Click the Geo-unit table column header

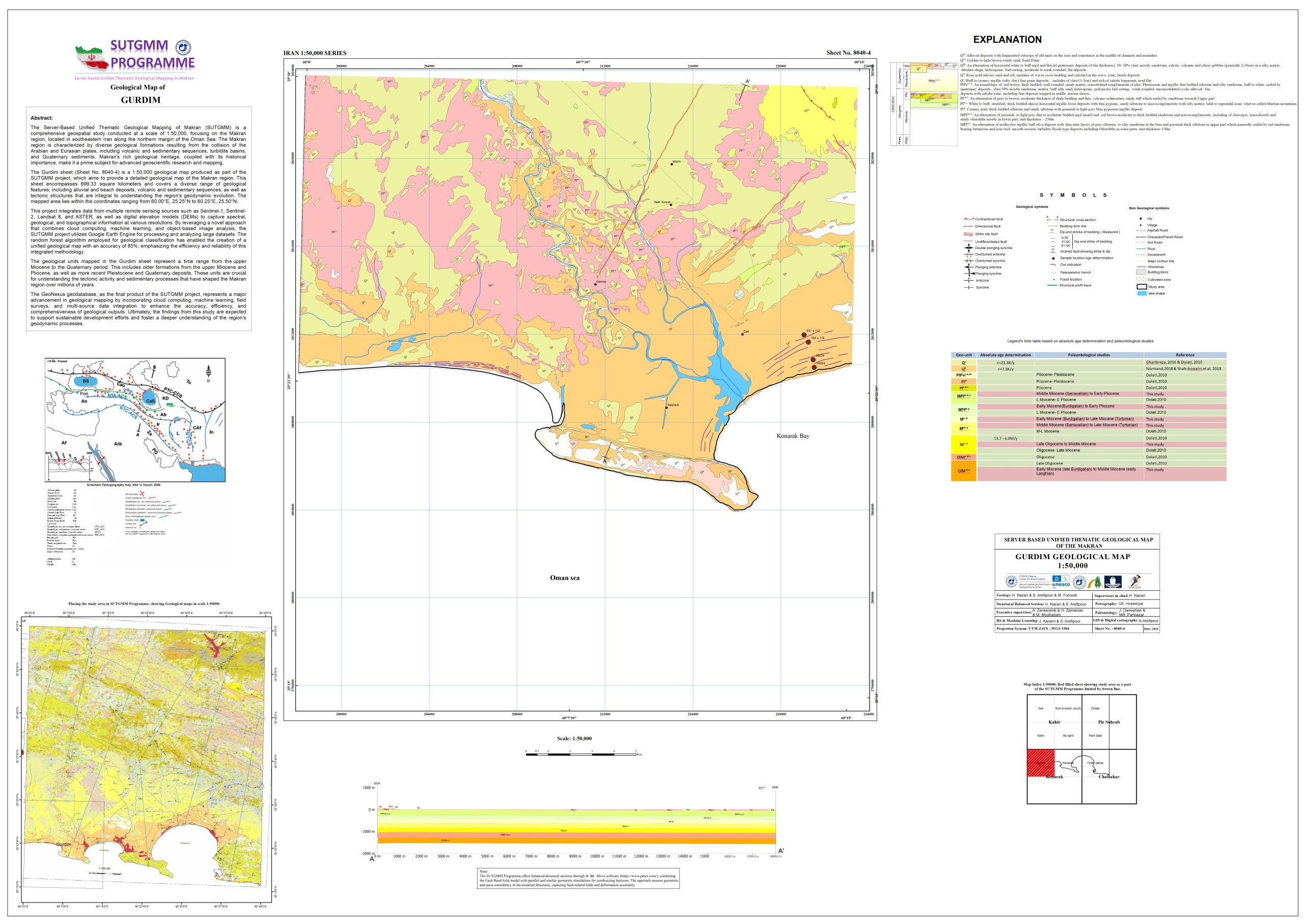click(964, 355)
